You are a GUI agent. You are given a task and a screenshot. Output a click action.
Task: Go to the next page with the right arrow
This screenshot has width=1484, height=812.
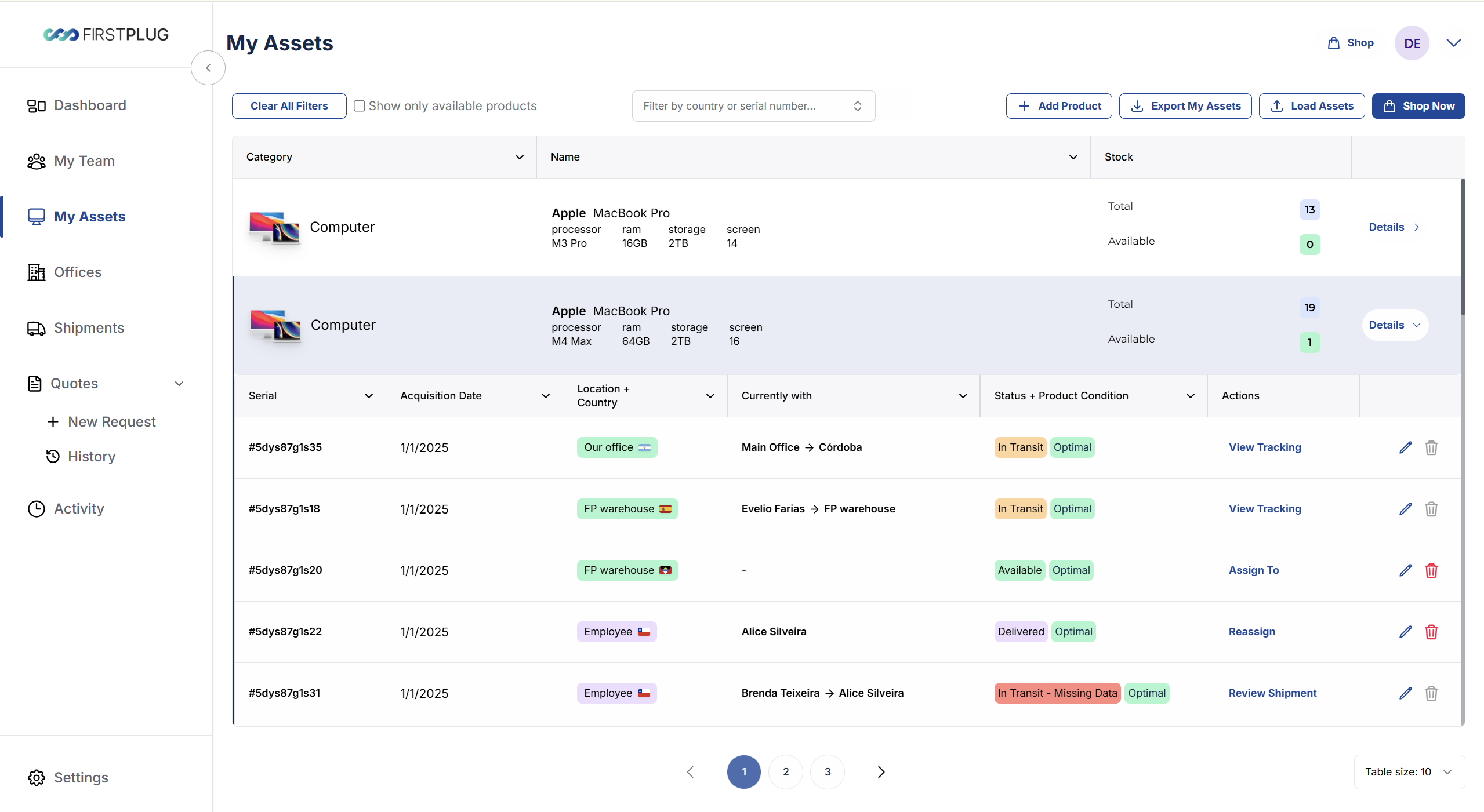coord(881,772)
